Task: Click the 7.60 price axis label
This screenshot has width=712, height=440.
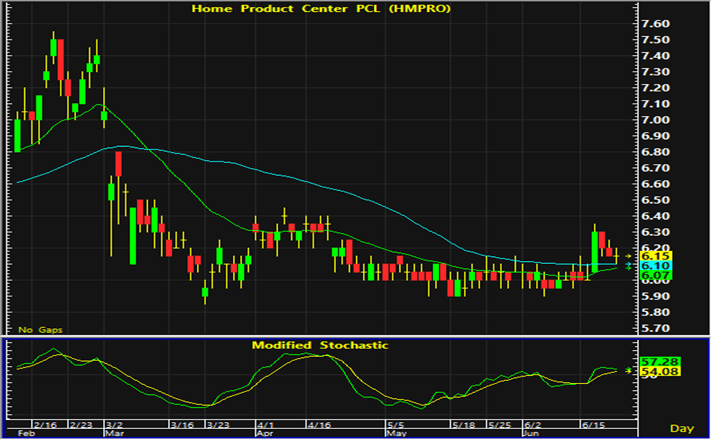Action: [x=655, y=24]
